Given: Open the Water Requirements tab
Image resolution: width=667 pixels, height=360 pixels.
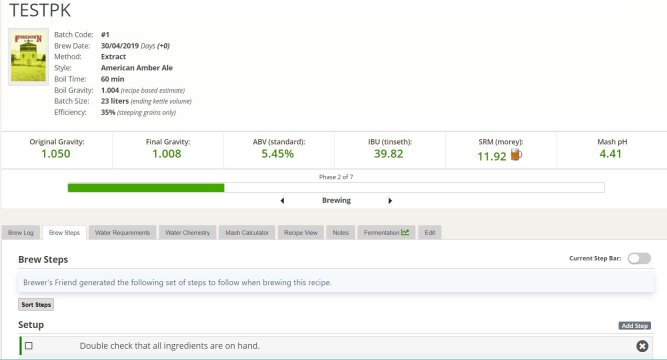Looking at the screenshot, I should click(123, 232).
